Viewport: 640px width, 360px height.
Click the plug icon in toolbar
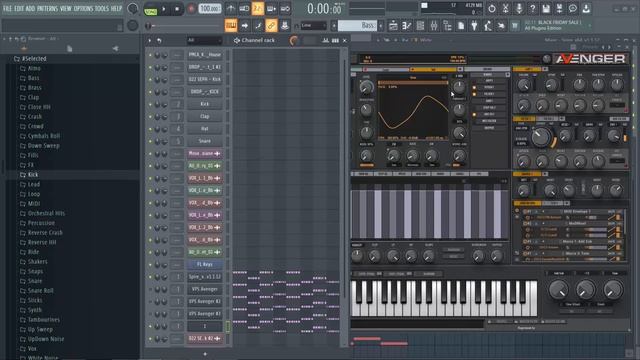(474, 26)
